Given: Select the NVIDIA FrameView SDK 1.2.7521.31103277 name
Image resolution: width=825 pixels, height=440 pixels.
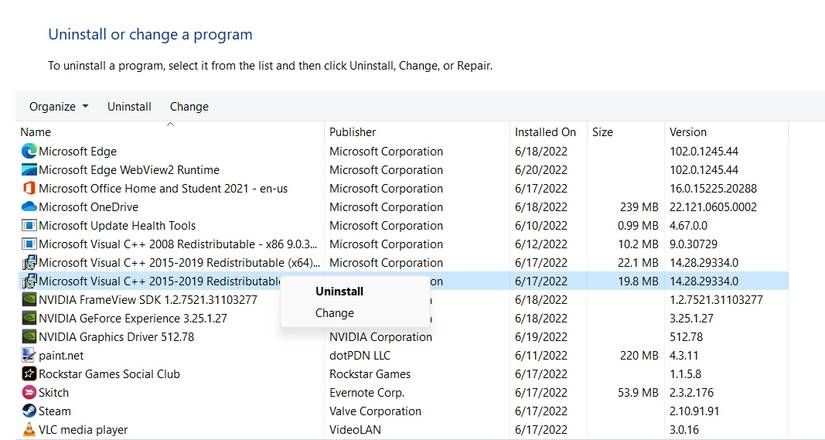Looking at the screenshot, I should tap(148, 300).
